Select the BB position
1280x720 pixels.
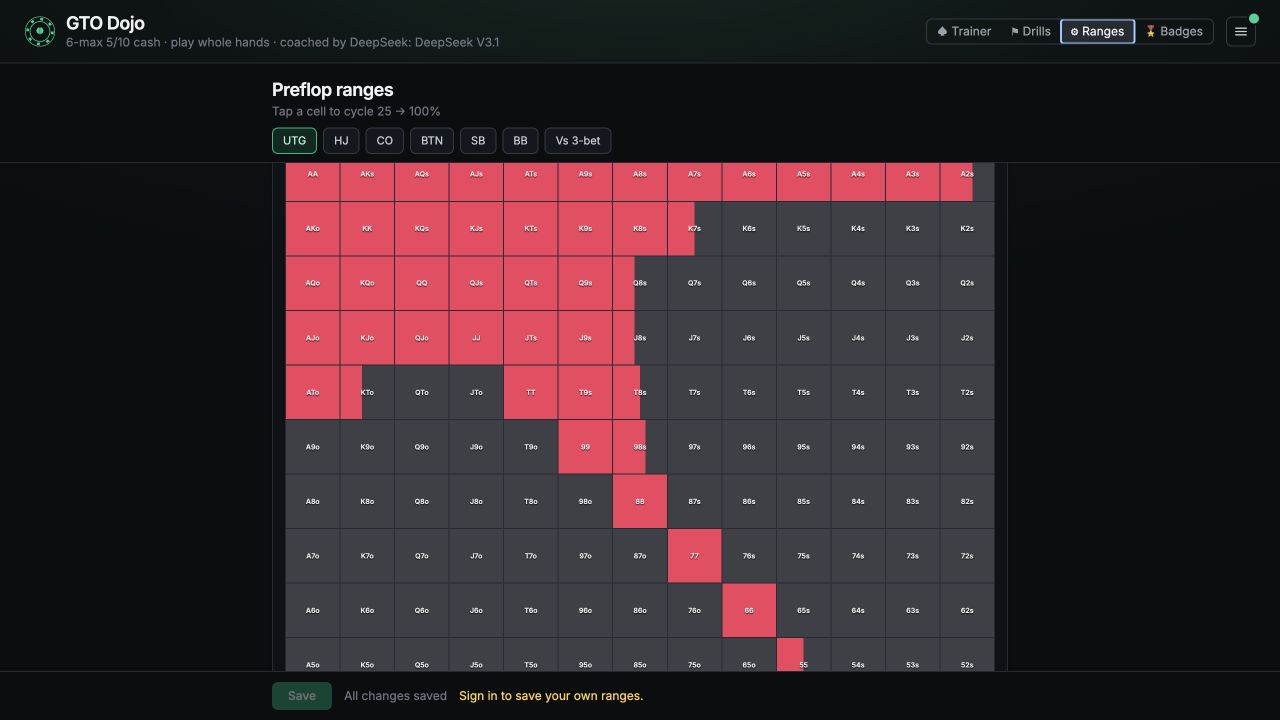[x=520, y=141]
